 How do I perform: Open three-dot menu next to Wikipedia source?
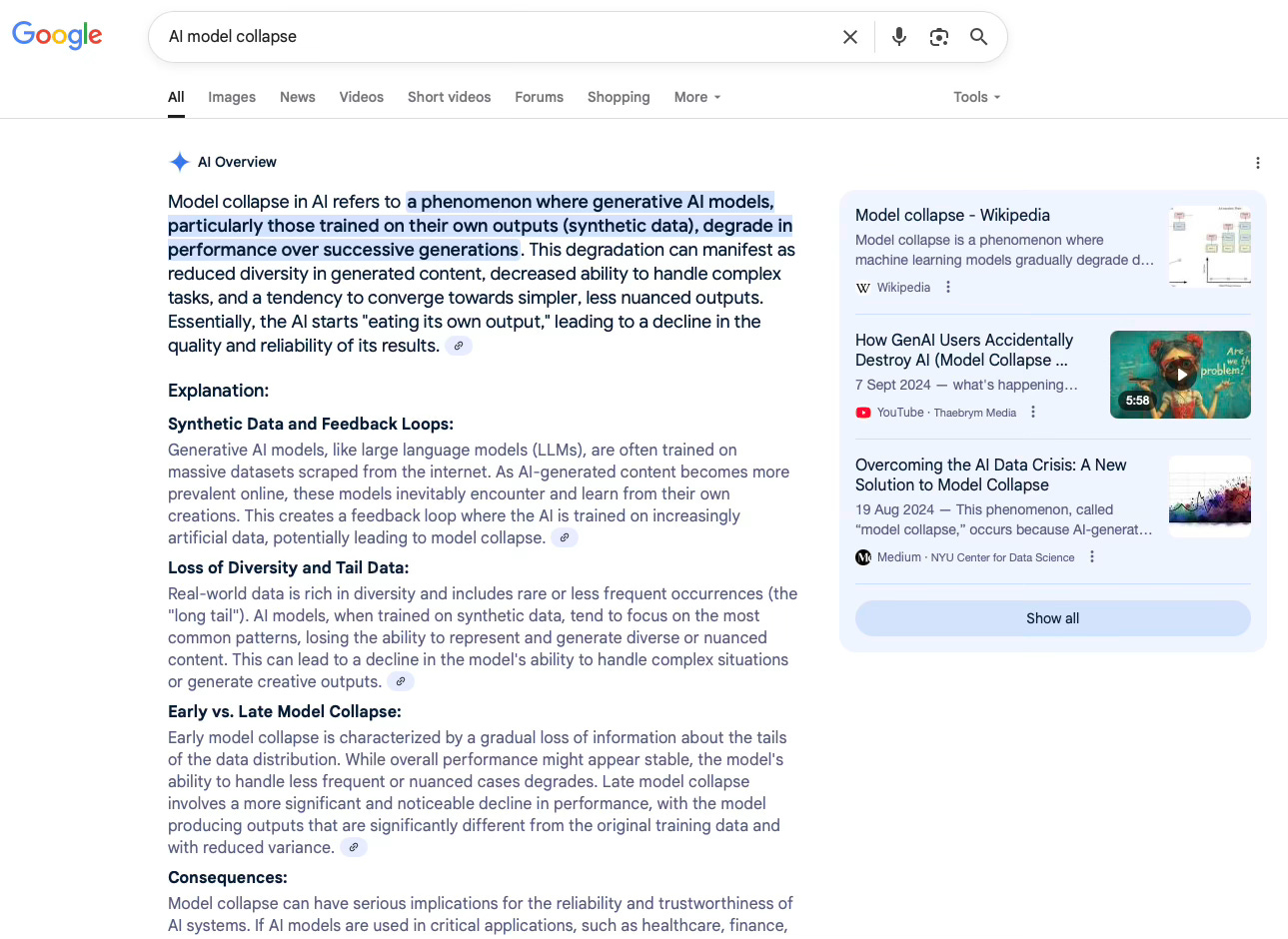click(948, 287)
